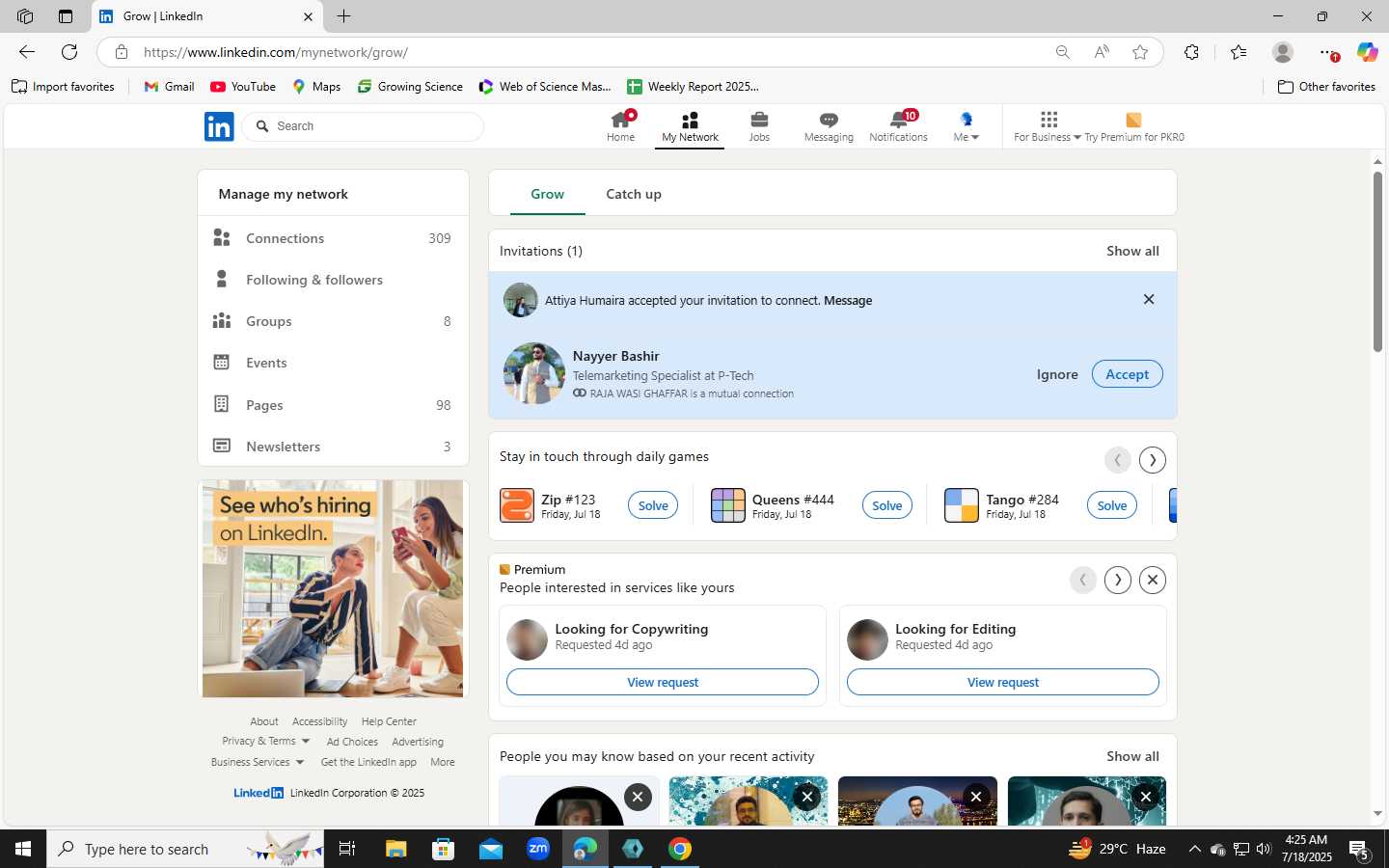Show next daily games with right arrow
The height and width of the screenshot is (868, 1389).
[x=1153, y=460]
